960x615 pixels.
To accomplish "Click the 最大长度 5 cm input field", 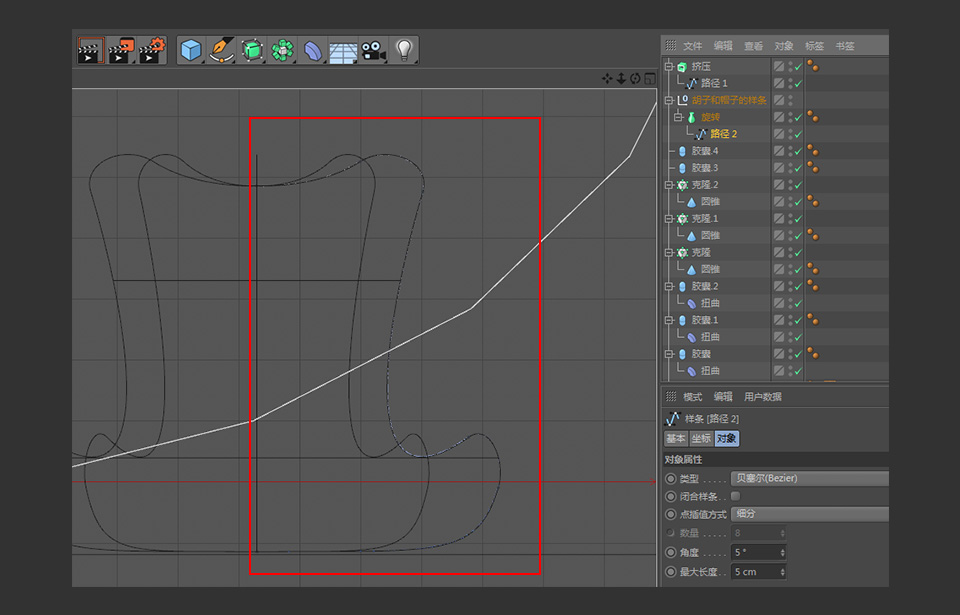I will (756, 571).
